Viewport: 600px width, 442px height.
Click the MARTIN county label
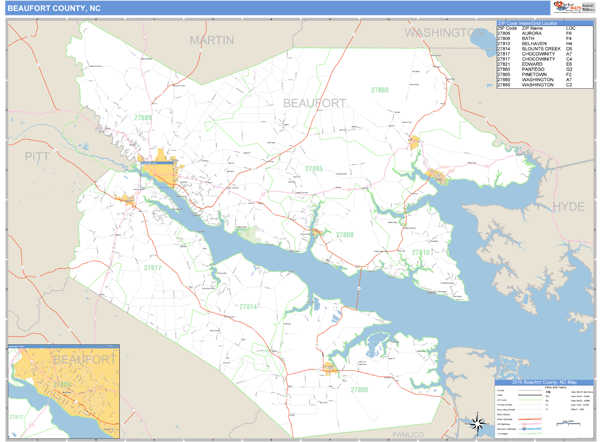212,40
